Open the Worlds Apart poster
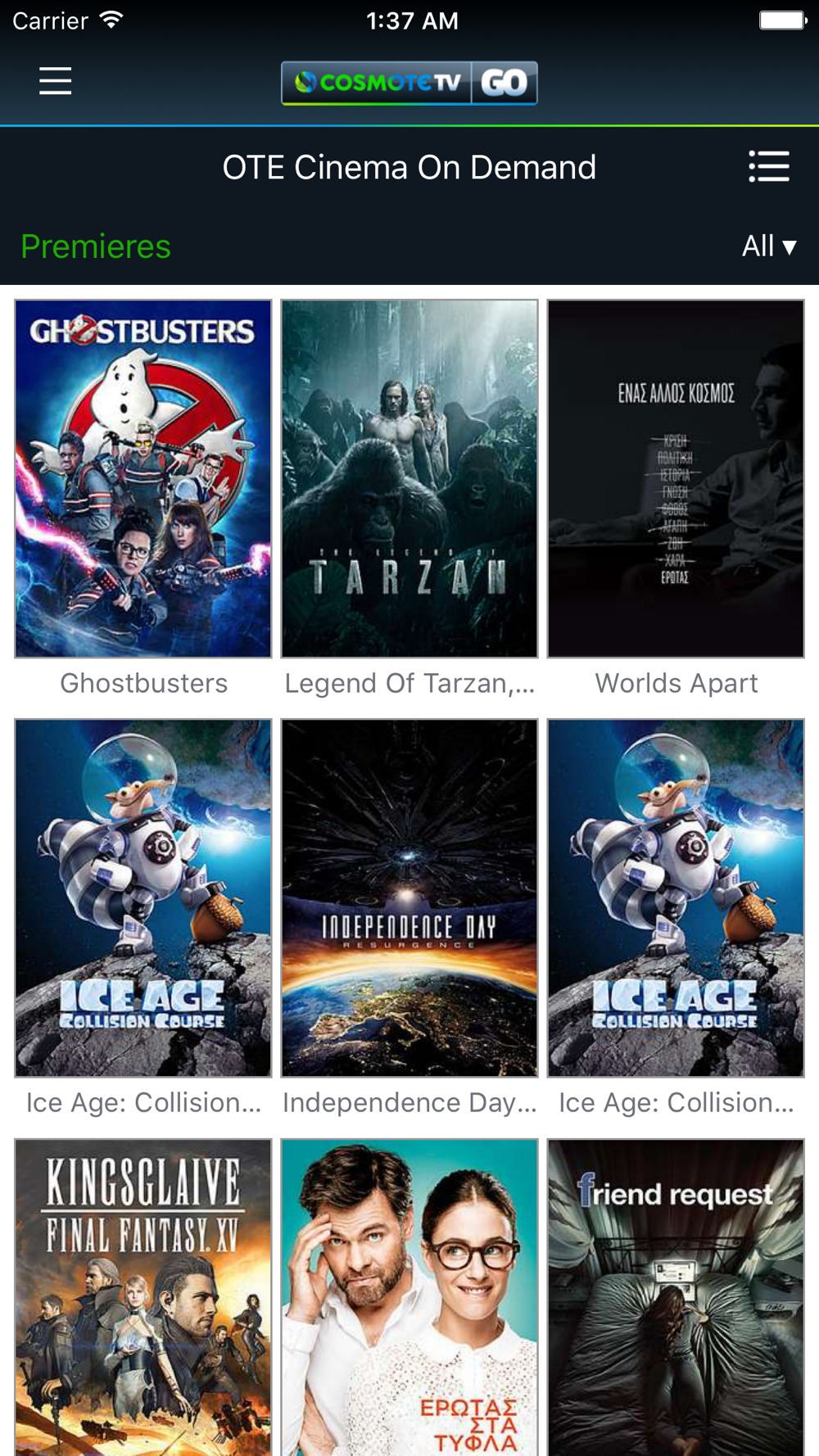The width and height of the screenshot is (819, 1456). (676, 478)
